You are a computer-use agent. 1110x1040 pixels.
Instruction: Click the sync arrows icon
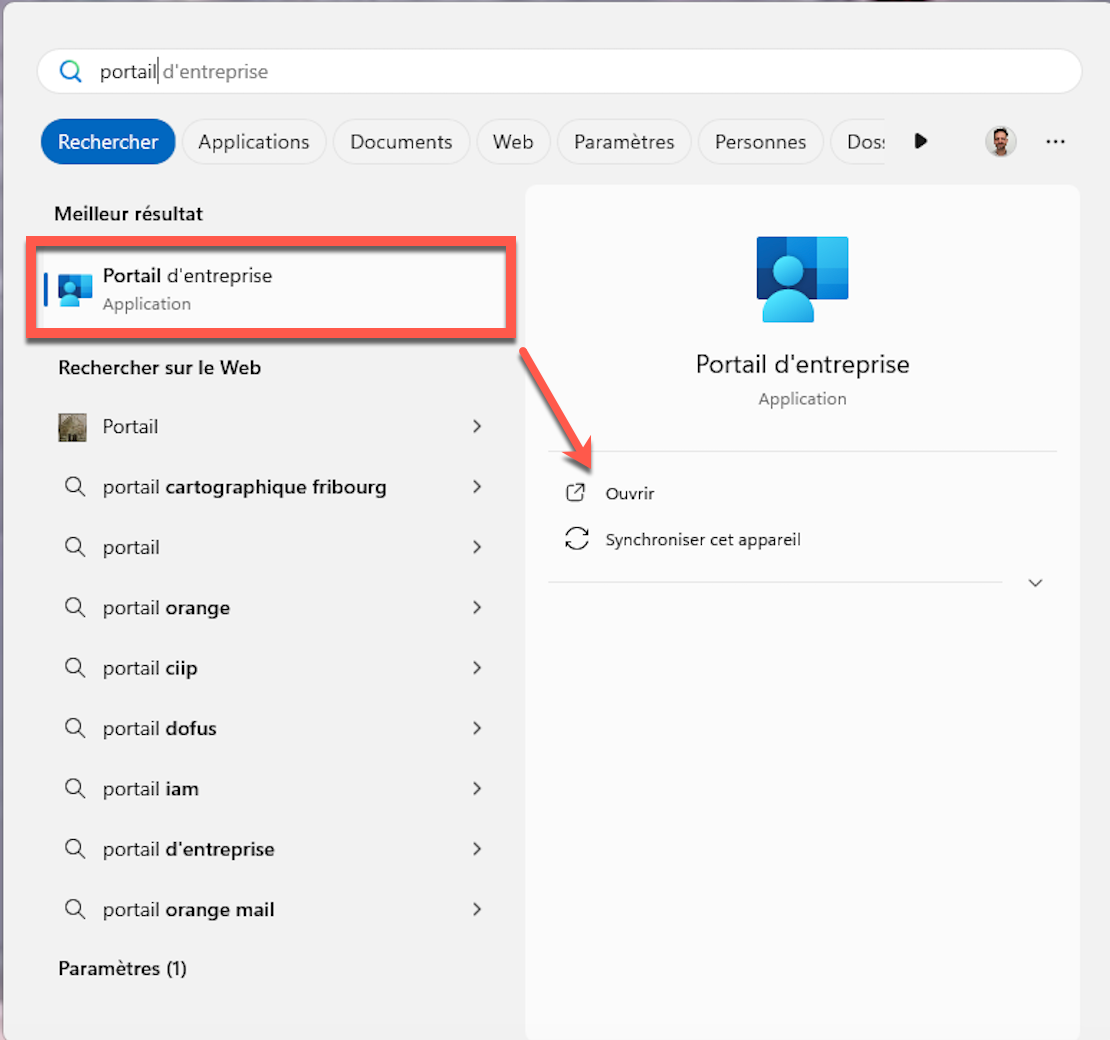pos(577,539)
